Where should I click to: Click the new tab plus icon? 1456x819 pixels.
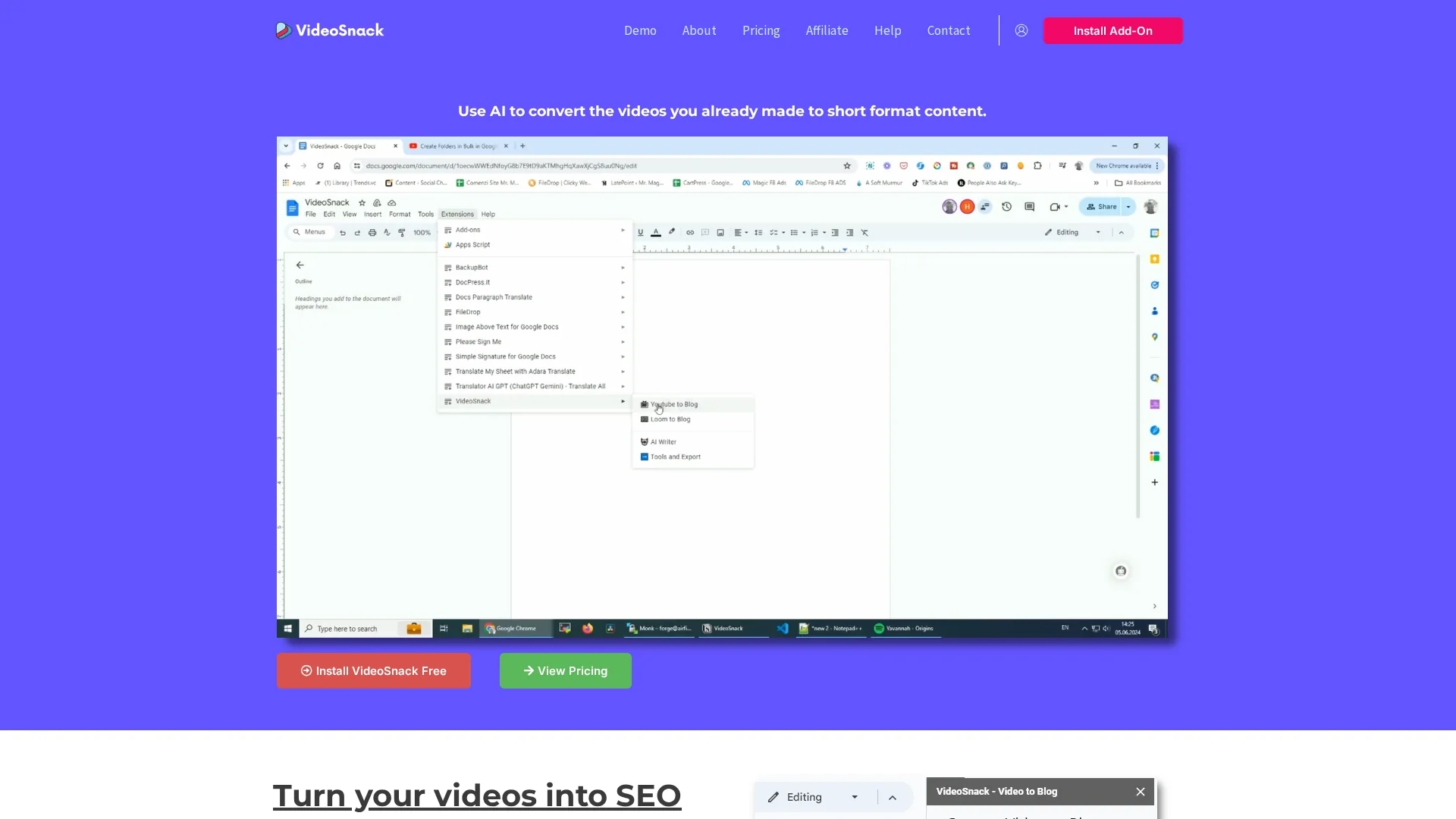[x=522, y=146]
